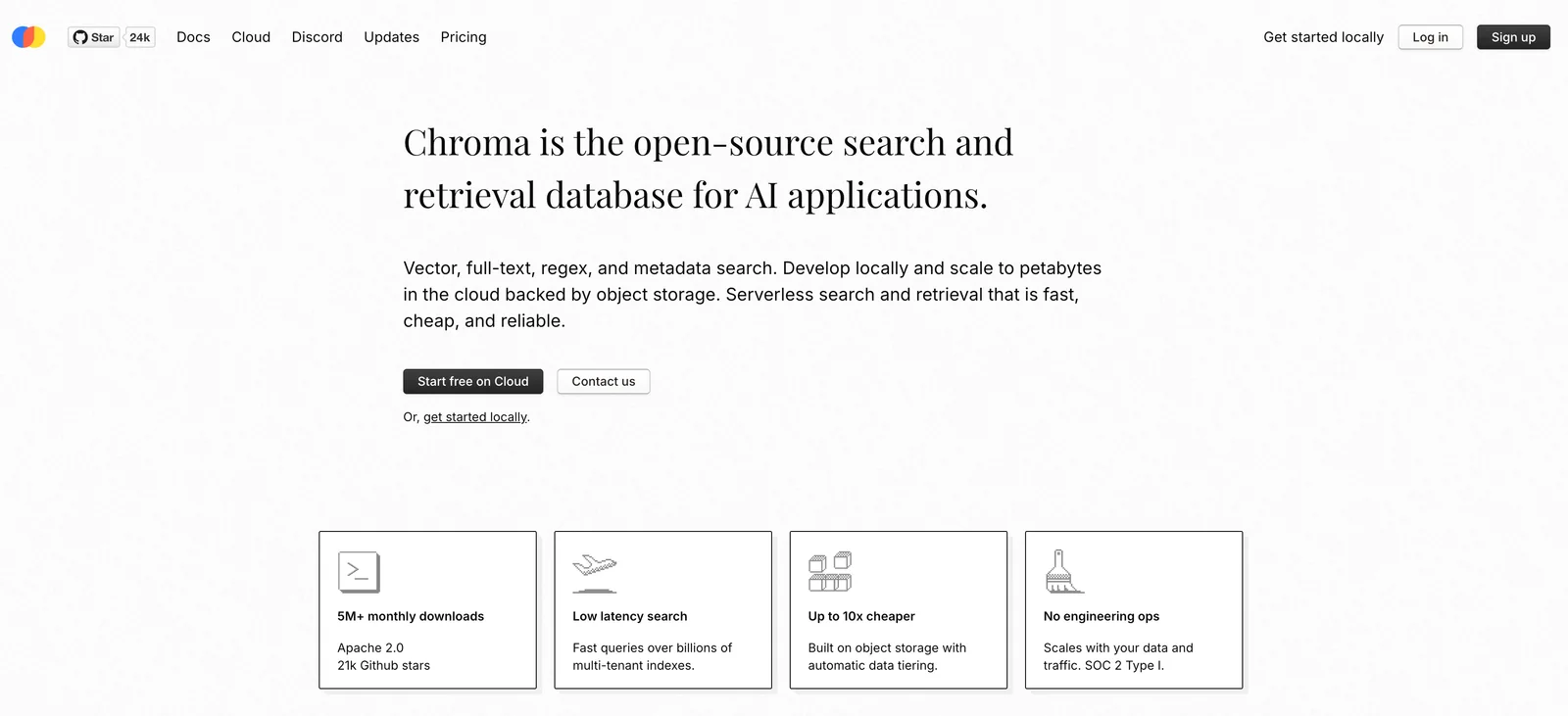Viewport: 1568px width, 716px height.
Task: Click the Start free on Cloud button
Action: [472, 381]
